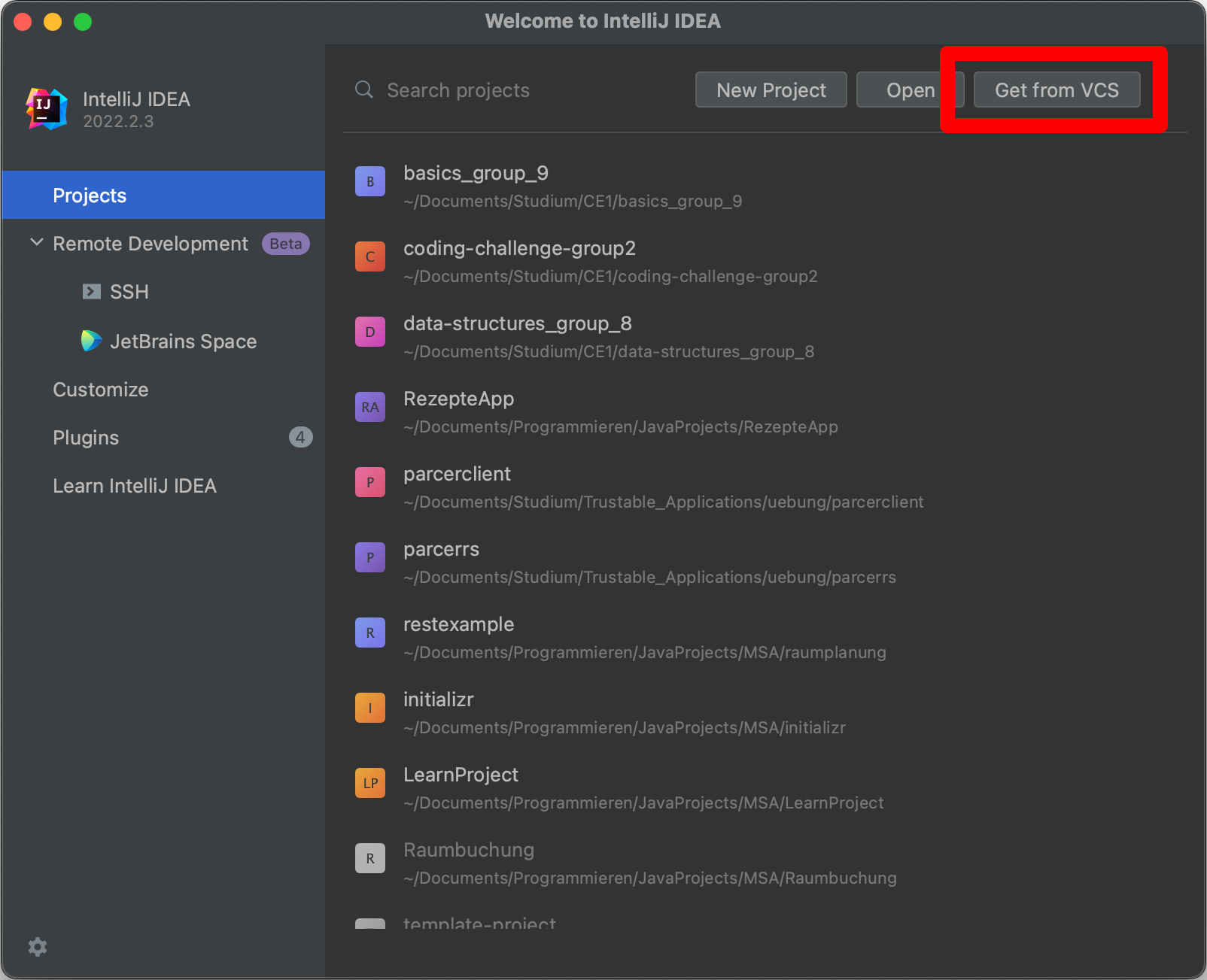Viewport: 1207px width, 980px height.
Task: Open project parcerclient
Action: (457, 474)
